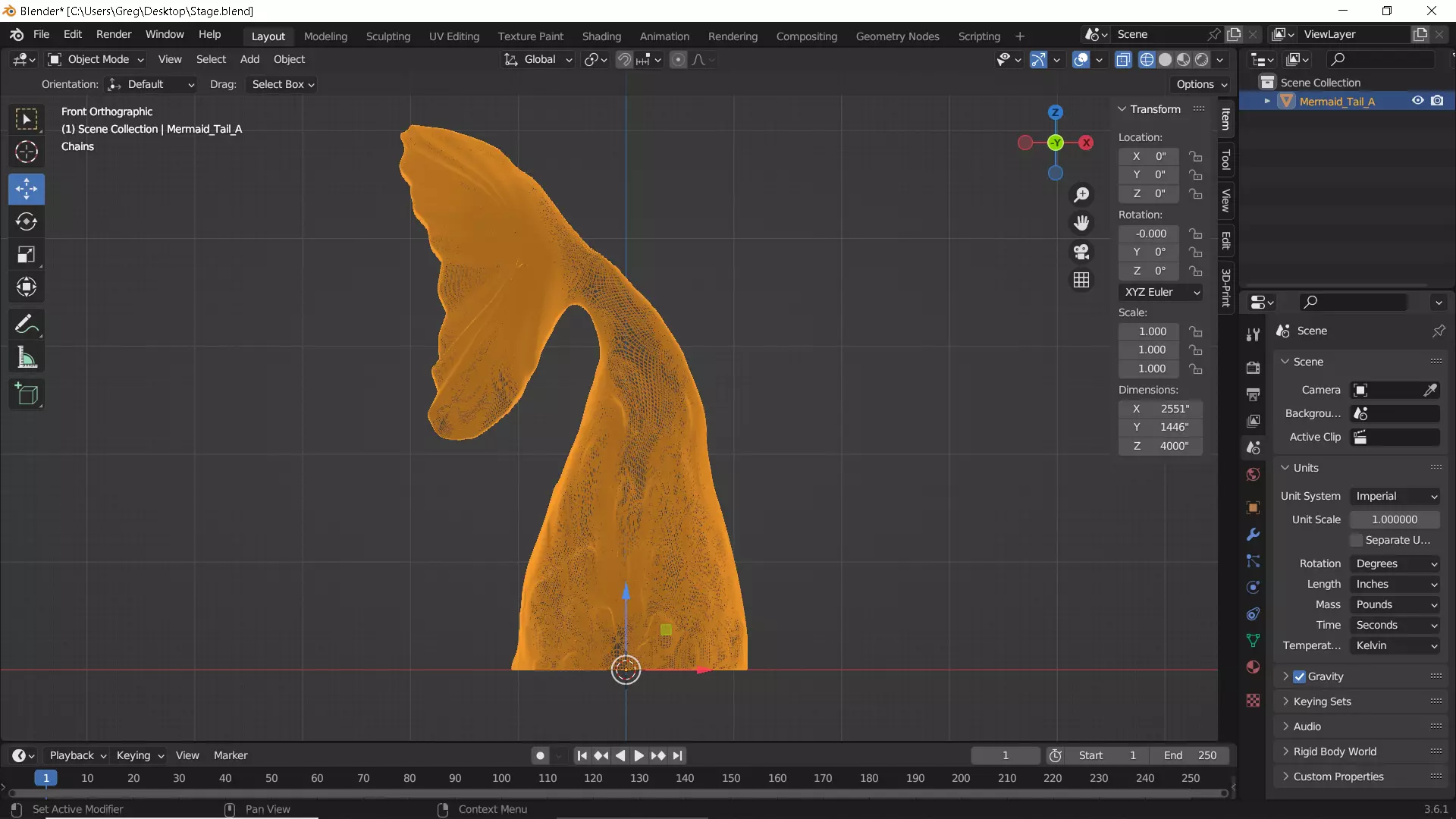Image resolution: width=1456 pixels, height=819 pixels.
Task: Open the Render menu
Action: click(x=114, y=34)
